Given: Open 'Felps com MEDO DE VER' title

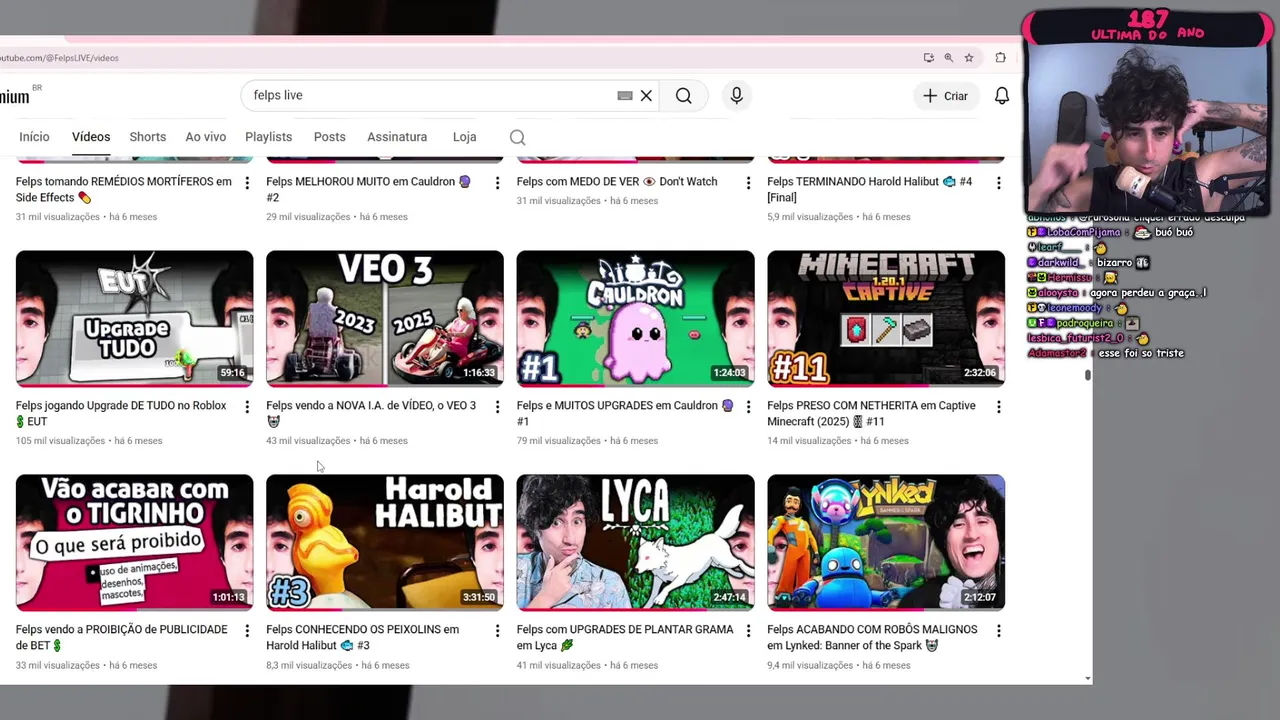Looking at the screenshot, I should 617,182.
